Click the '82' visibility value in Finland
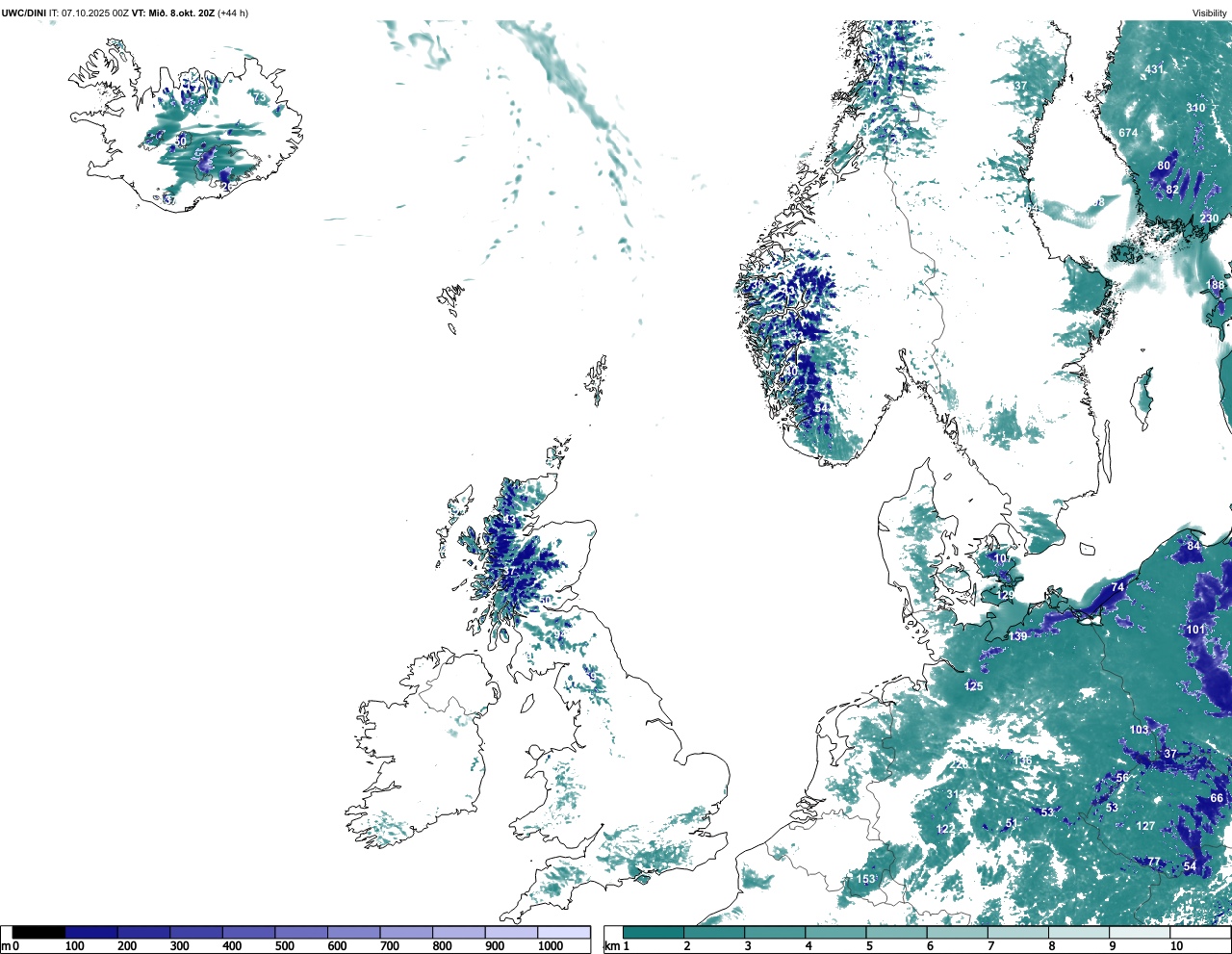The width and height of the screenshot is (1232, 954). tap(1171, 190)
